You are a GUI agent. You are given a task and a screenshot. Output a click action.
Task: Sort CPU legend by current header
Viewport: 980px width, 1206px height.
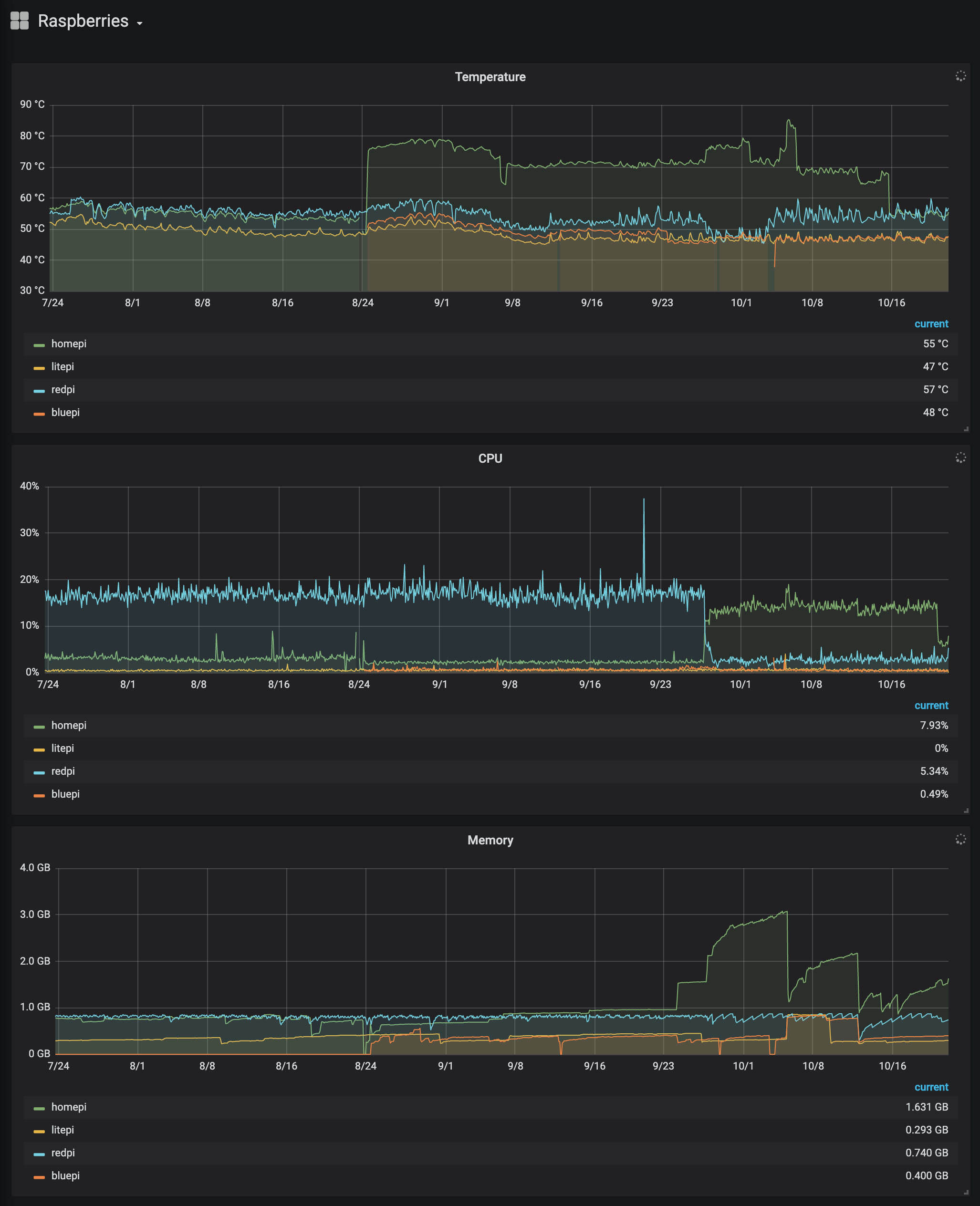tap(931, 706)
